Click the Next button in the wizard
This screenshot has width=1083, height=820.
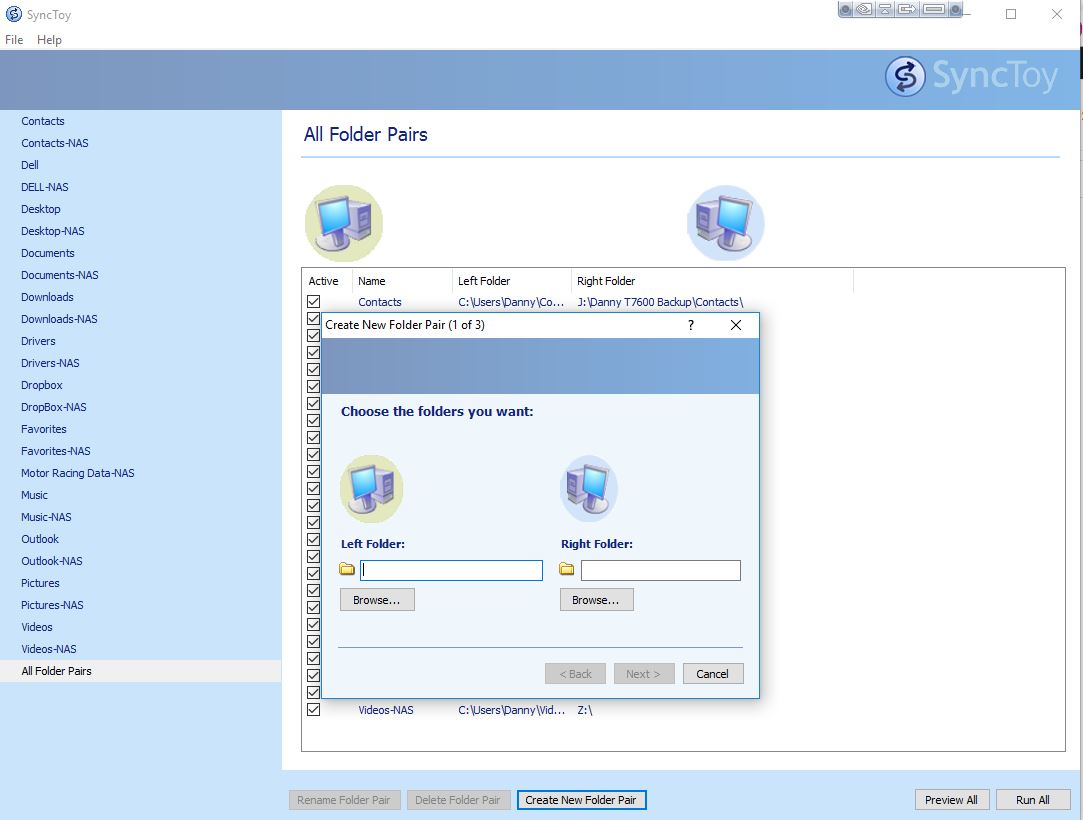(x=644, y=674)
